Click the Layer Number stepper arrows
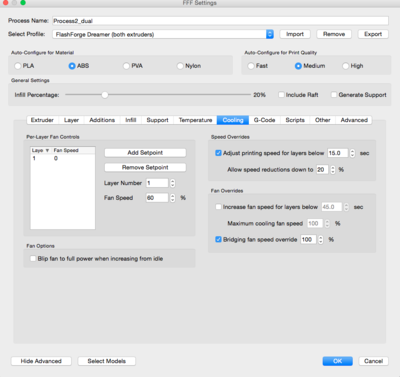The height and width of the screenshot is (377, 400). (x=173, y=183)
